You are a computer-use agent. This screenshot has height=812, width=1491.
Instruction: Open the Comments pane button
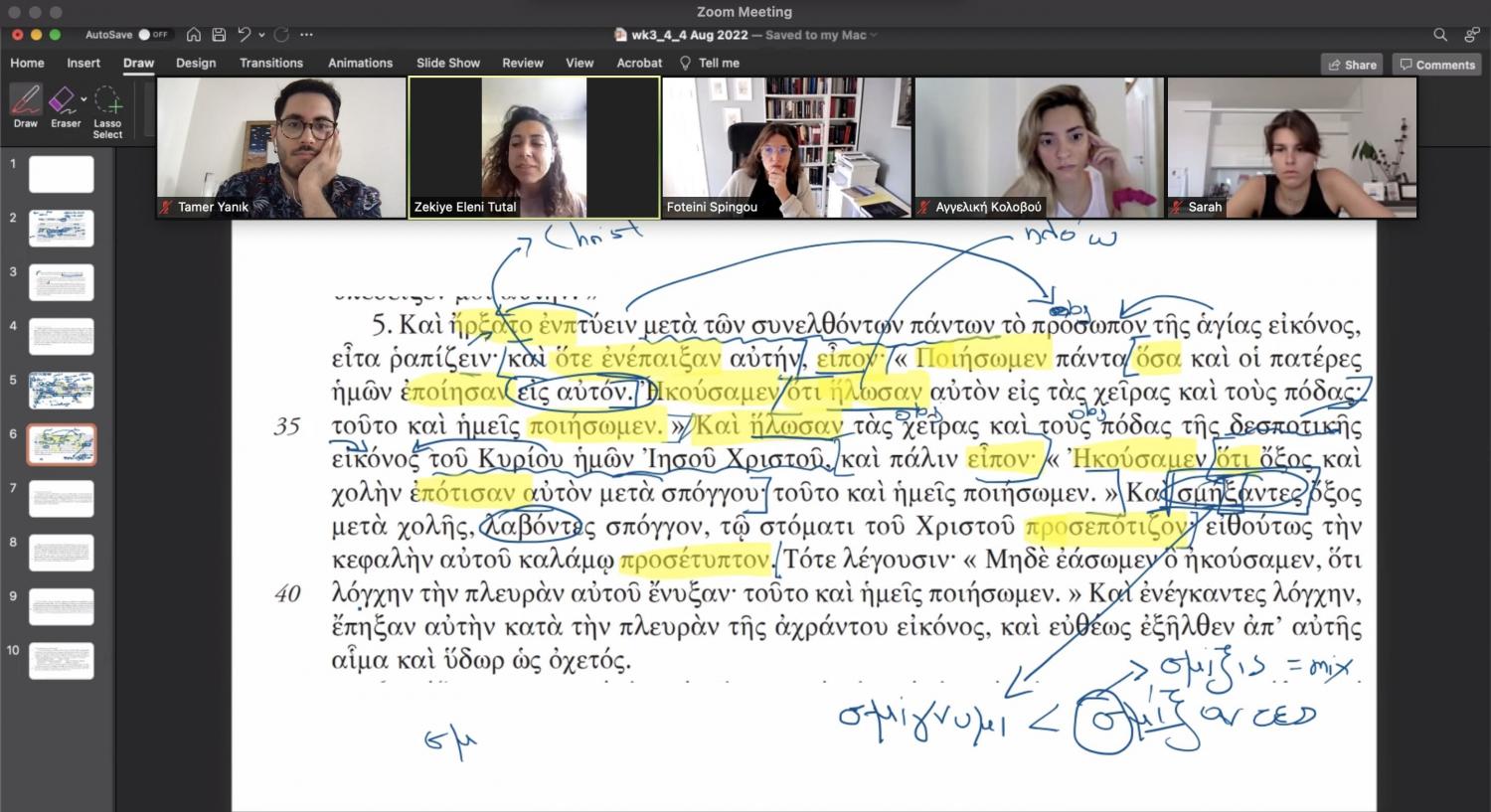pos(1436,65)
